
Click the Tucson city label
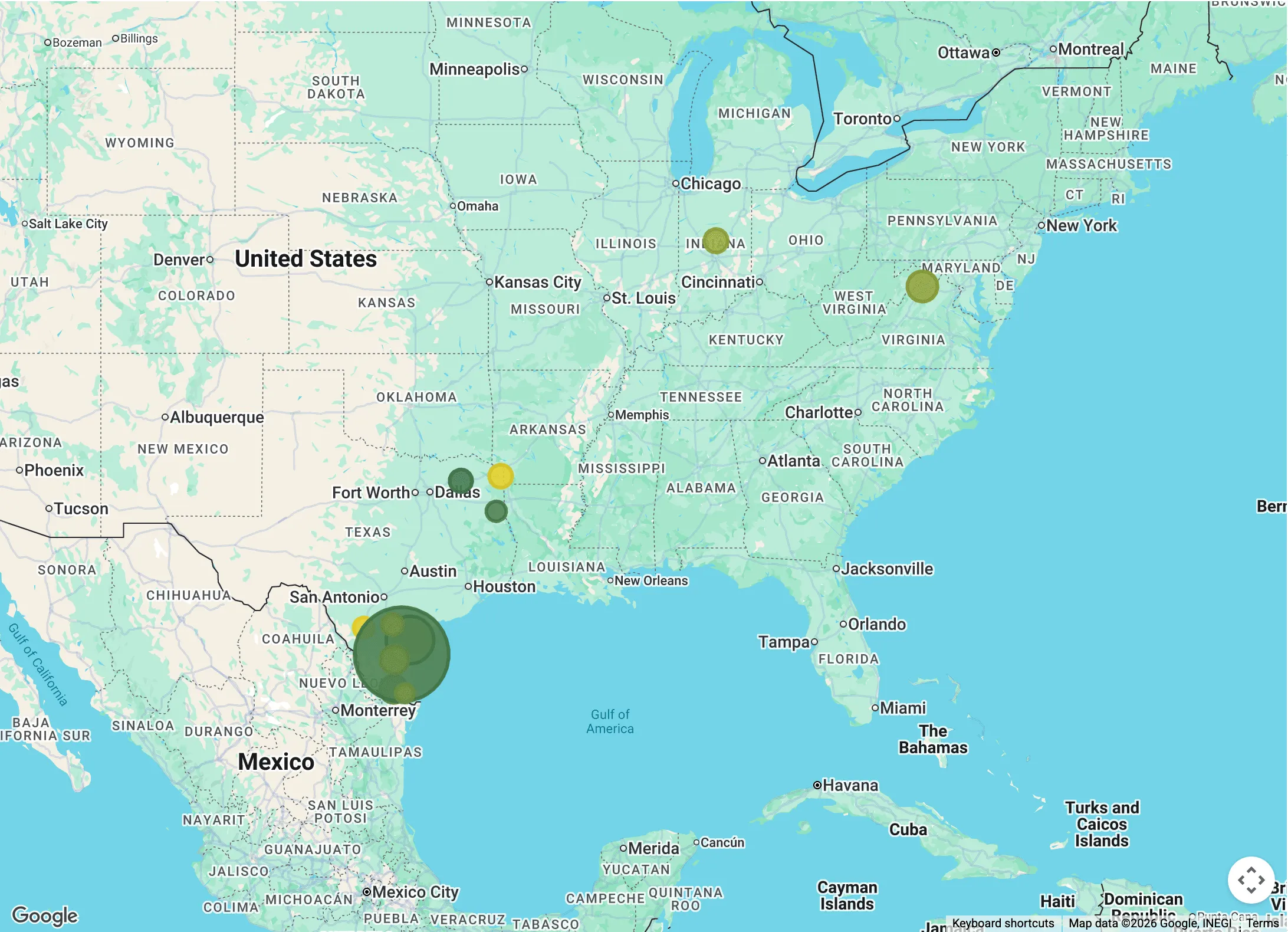pyautogui.click(x=81, y=508)
